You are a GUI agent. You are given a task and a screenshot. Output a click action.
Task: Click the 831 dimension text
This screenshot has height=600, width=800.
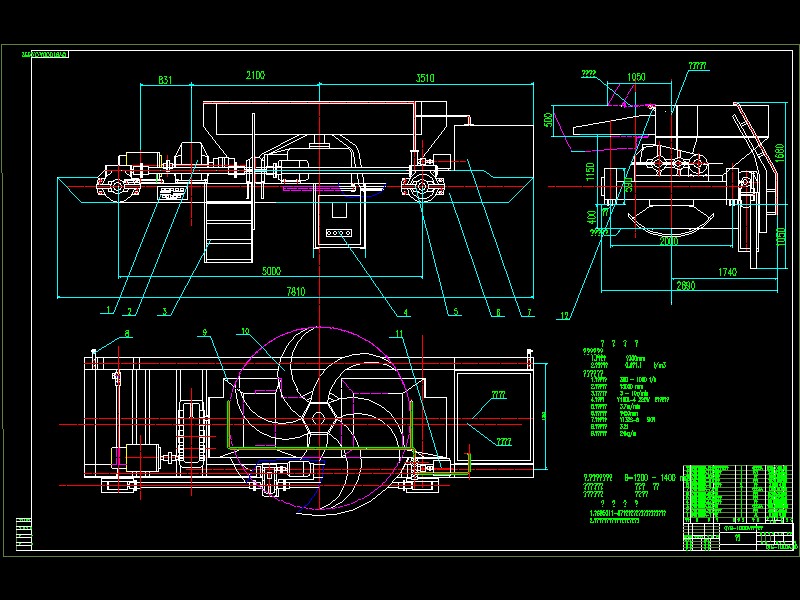[x=165, y=80]
